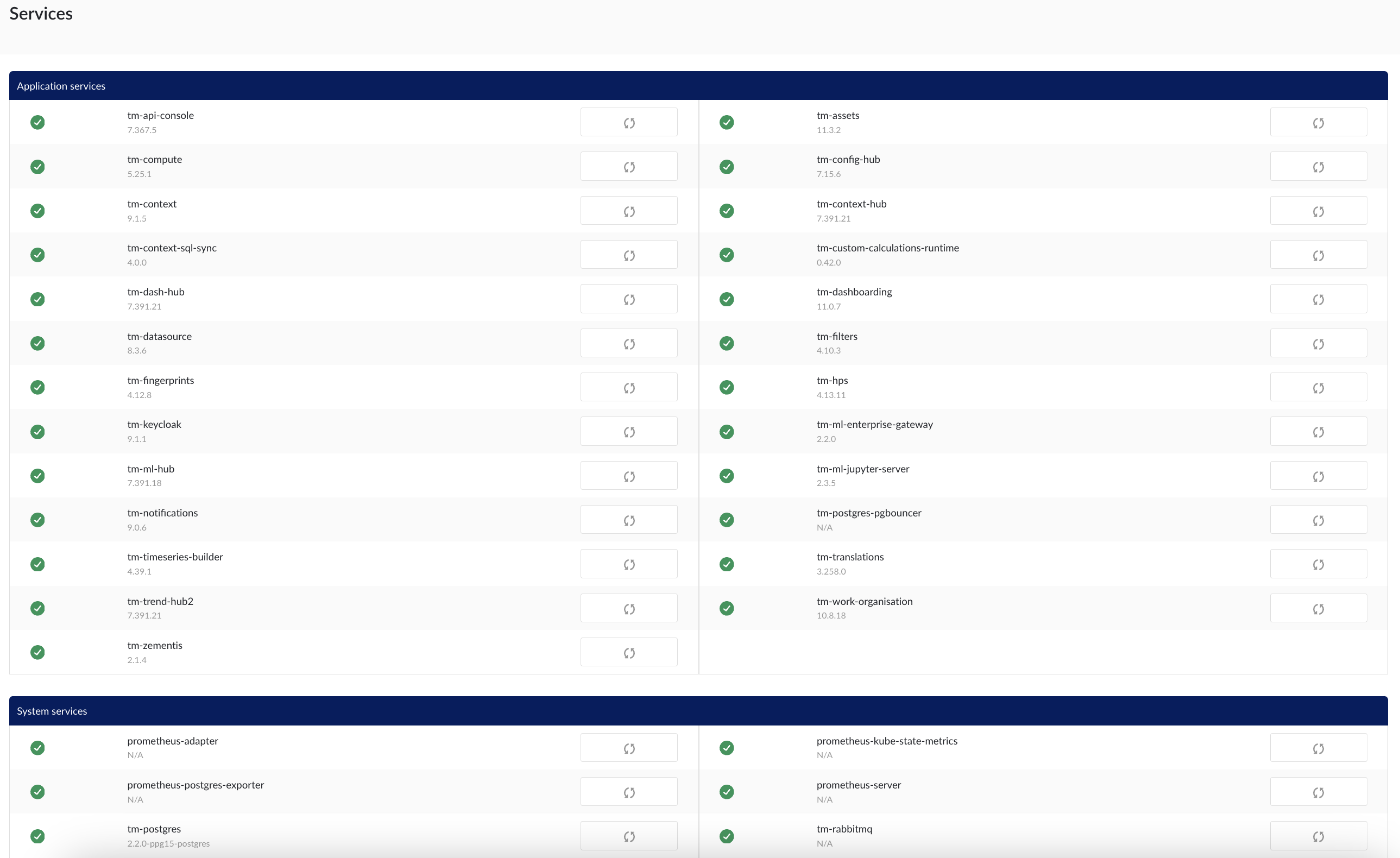Click the green check beside tm-zementis
Viewport: 1400px width, 858px height.
pos(37,652)
